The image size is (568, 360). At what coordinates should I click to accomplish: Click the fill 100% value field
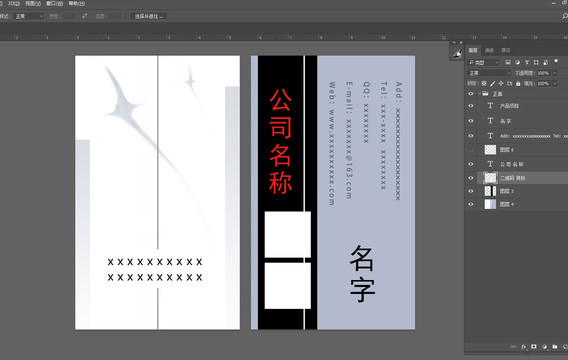(543, 83)
